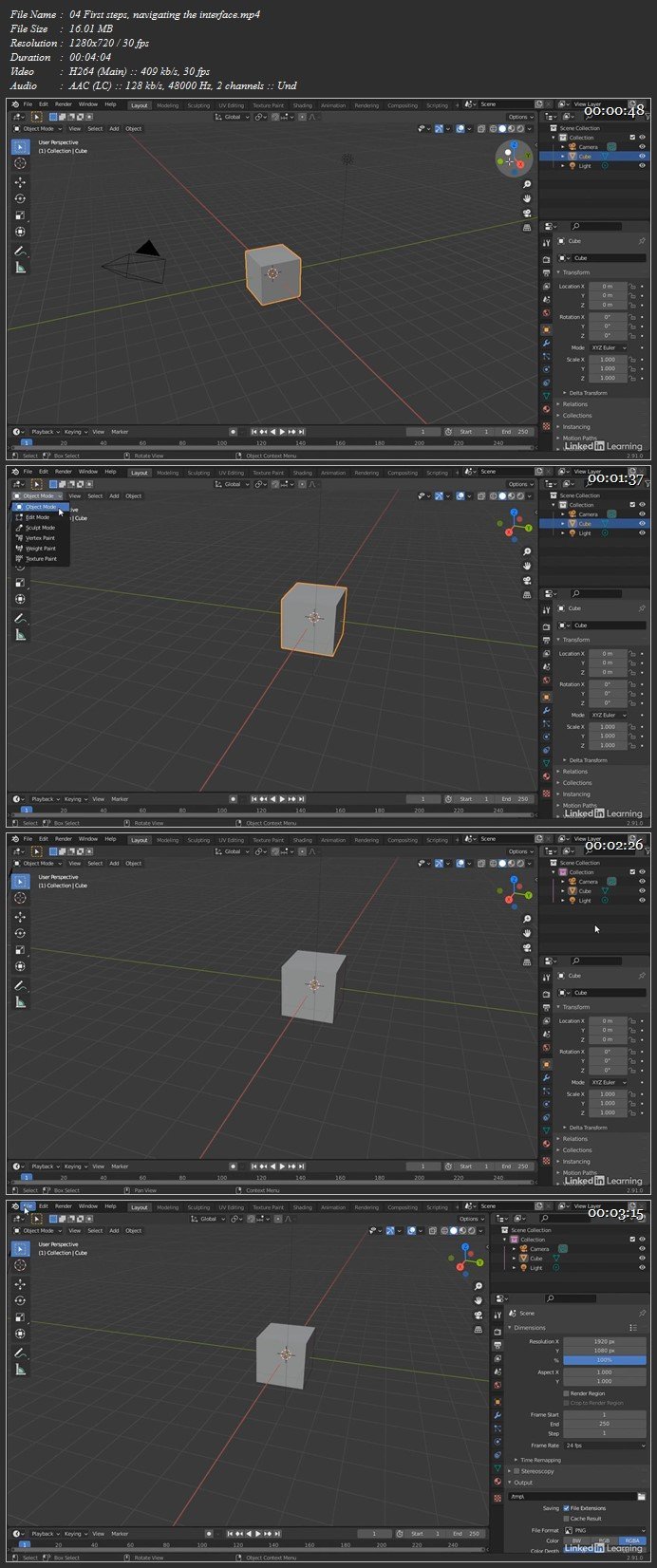Click the pan hand icon in the 00:00:48 viewport
The height and width of the screenshot is (1568, 657).
(527, 199)
